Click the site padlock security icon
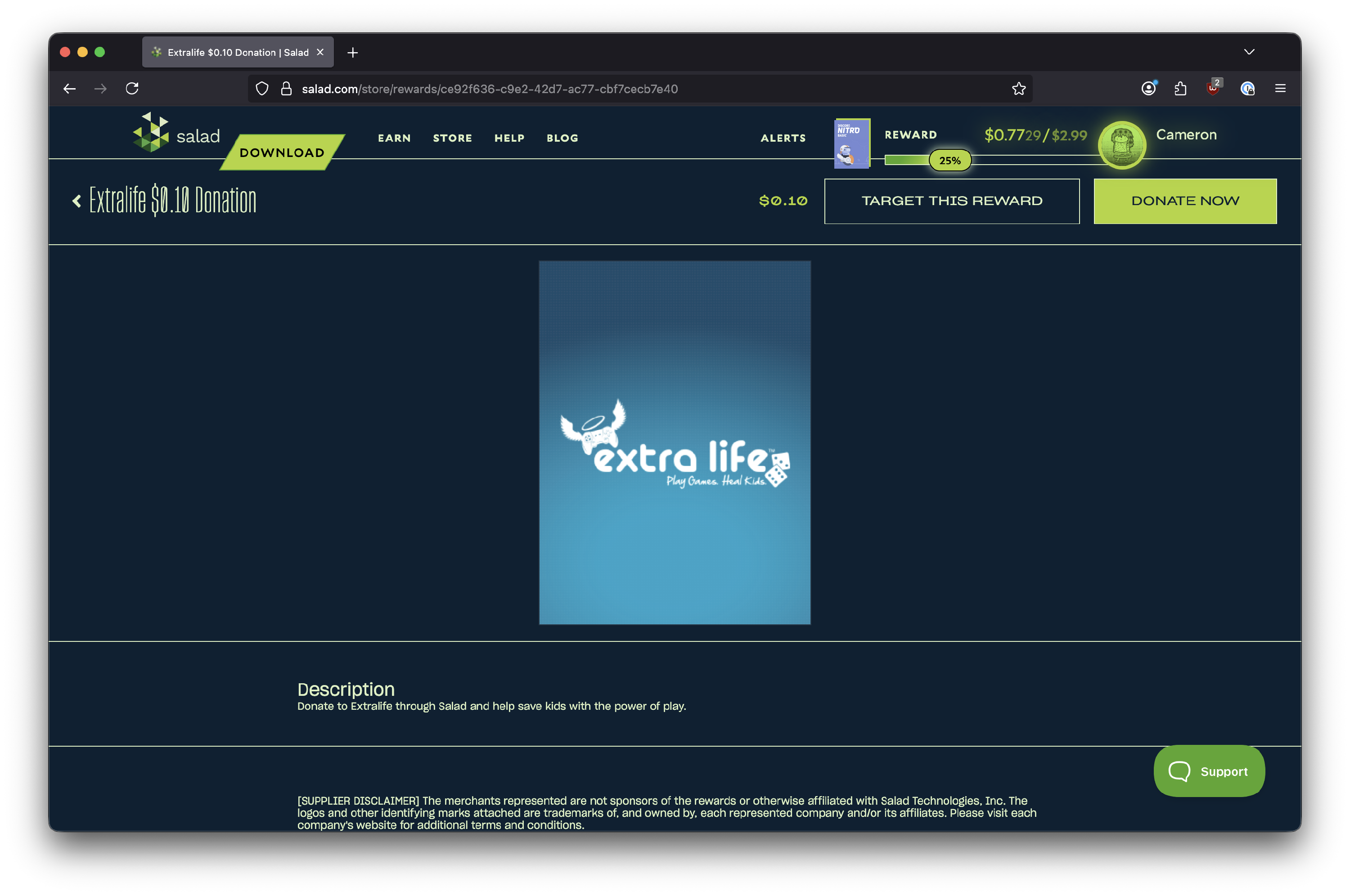The height and width of the screenshot is (896, 1350). click(286, 89)
